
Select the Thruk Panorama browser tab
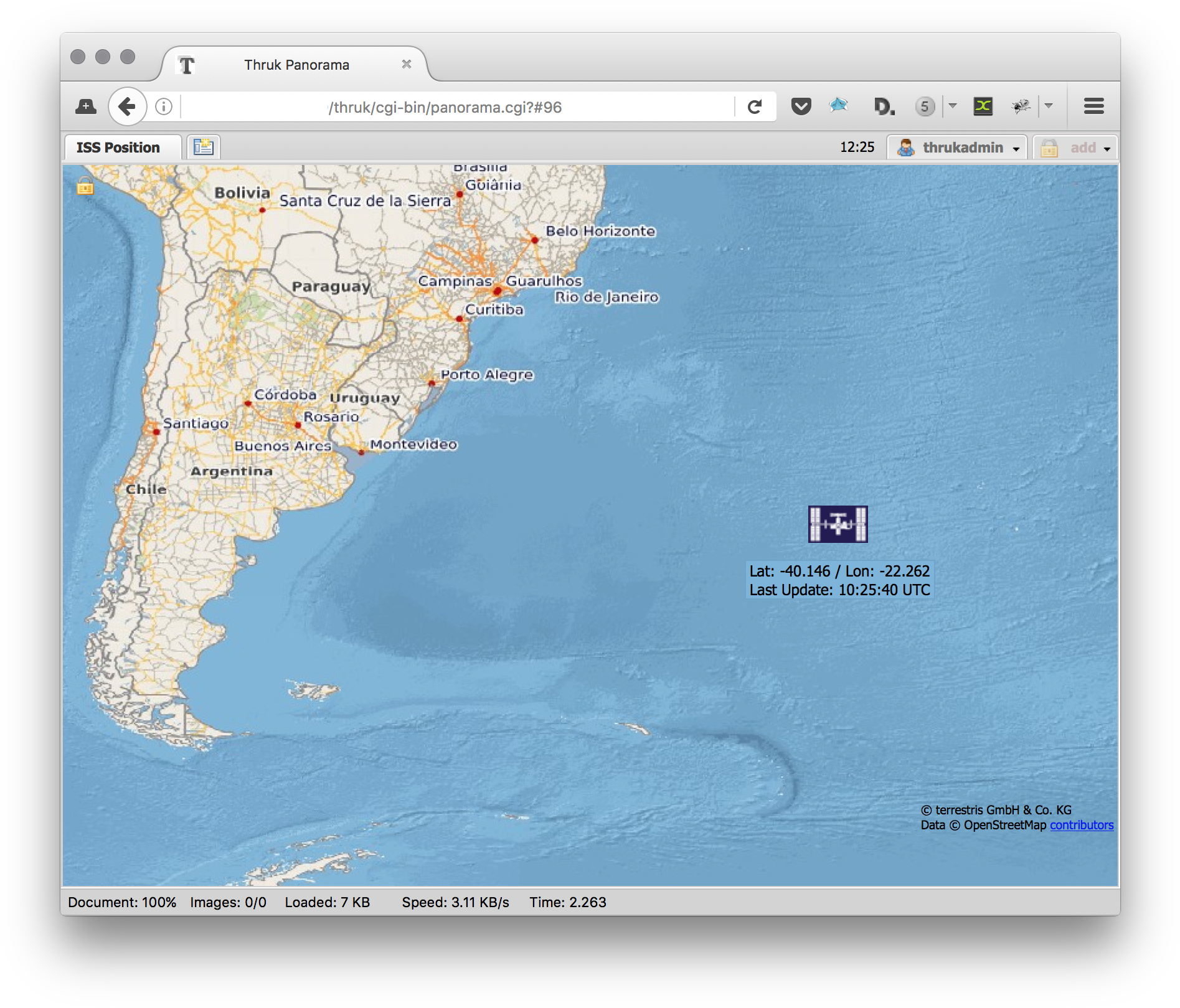click(296, 65)
